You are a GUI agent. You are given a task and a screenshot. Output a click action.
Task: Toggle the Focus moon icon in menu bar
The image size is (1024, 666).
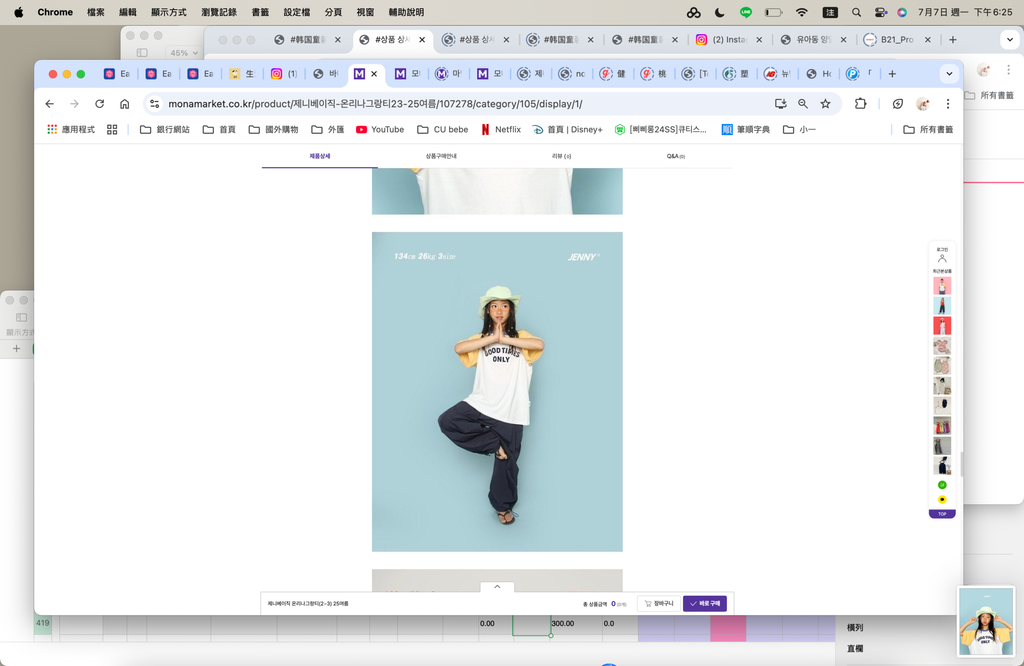coord(720,12)
